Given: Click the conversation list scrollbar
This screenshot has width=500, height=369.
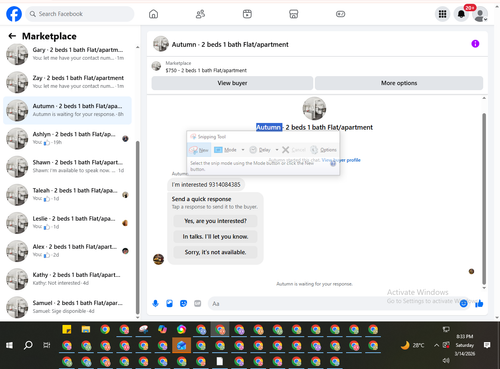Looking at the screenshot, I should point(137,227).
